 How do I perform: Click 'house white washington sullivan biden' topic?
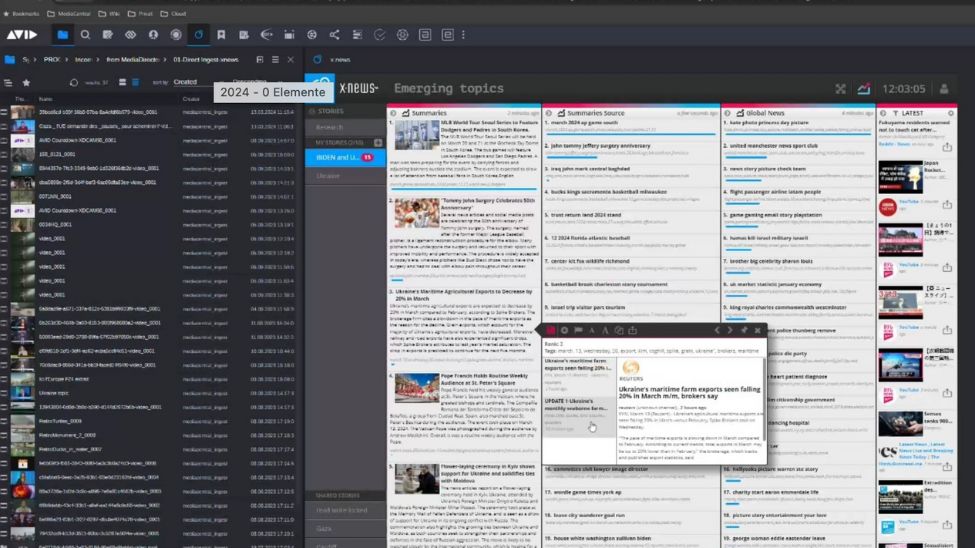click(x=602, y=538)
